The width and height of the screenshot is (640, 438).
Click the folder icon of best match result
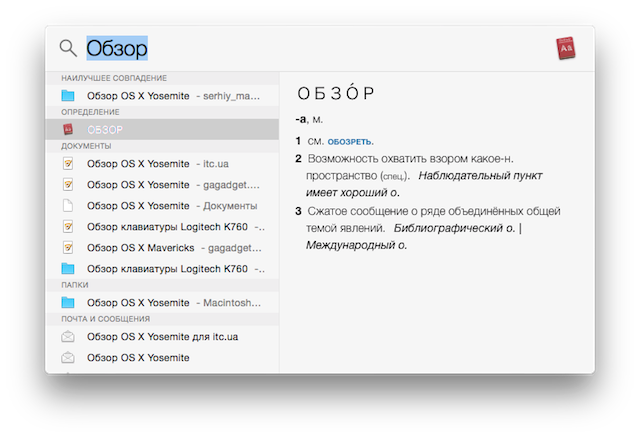tap(68, 96)
